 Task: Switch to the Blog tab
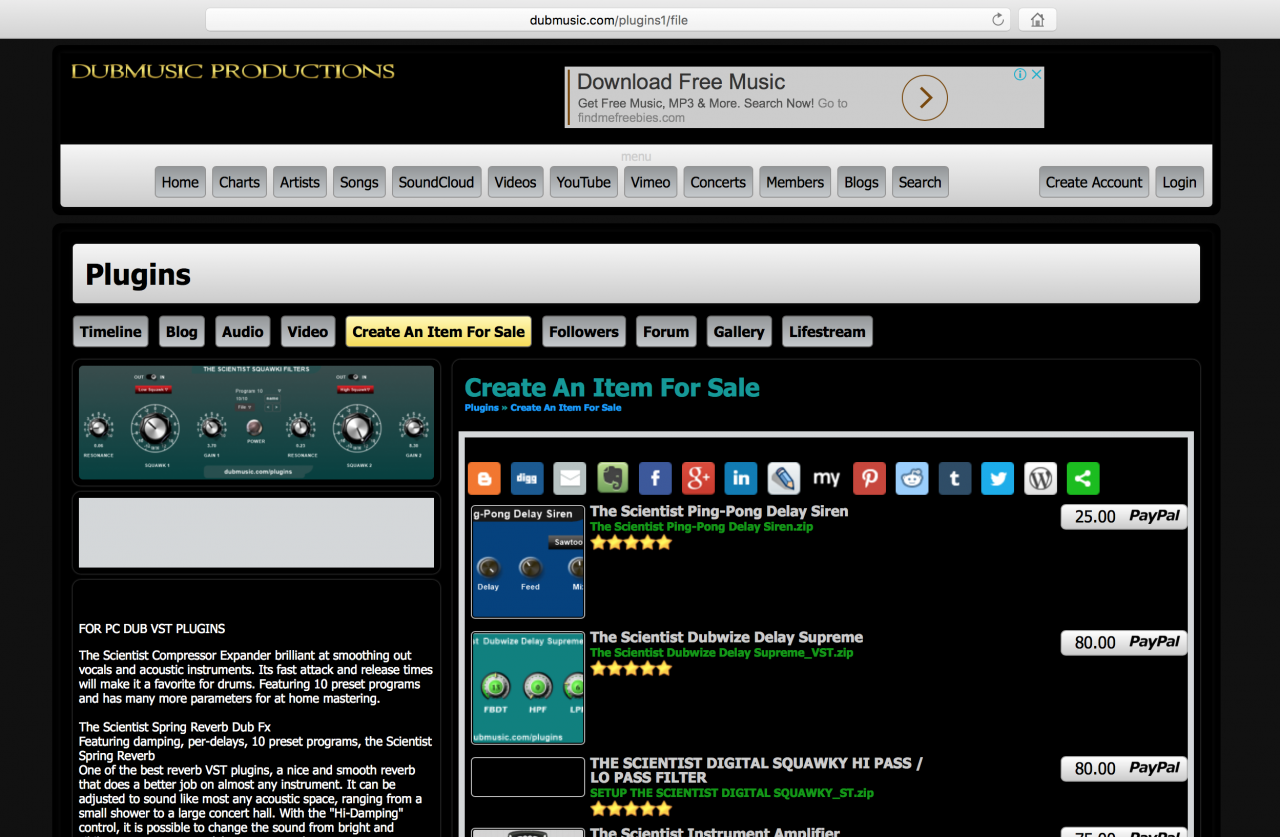pos(182,332)
